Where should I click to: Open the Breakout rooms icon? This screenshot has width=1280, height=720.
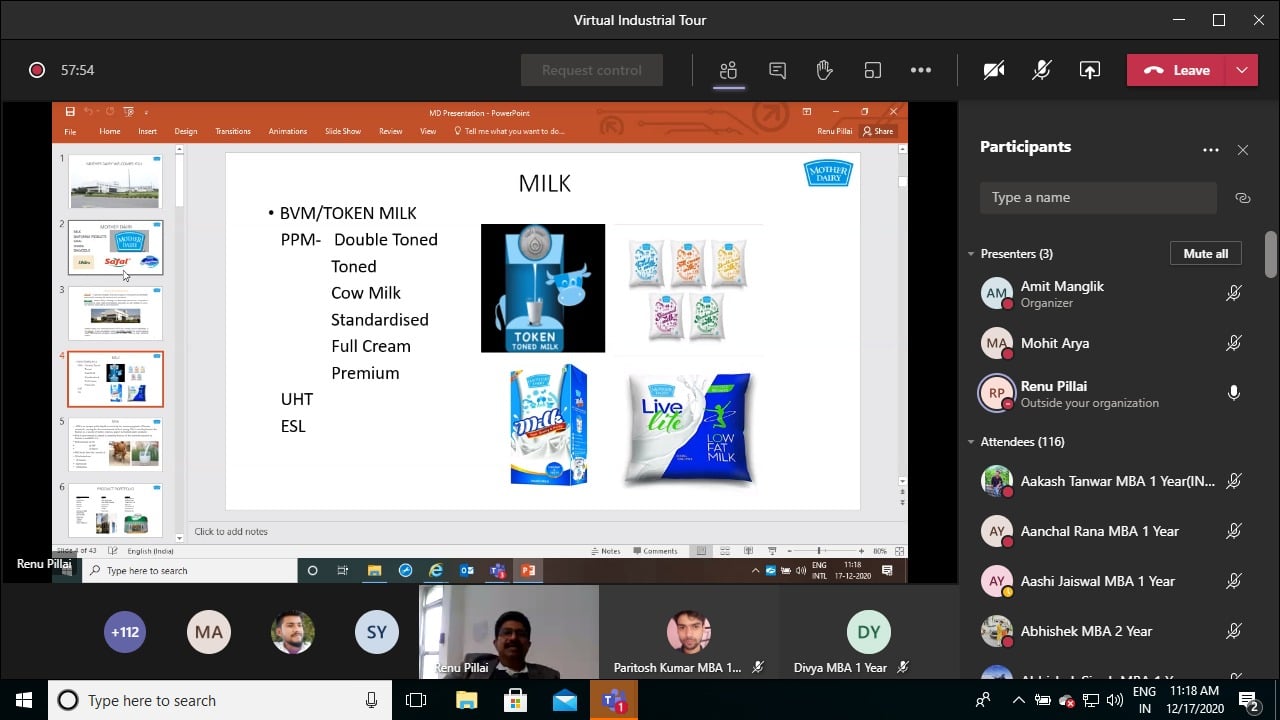coord(873,70)
